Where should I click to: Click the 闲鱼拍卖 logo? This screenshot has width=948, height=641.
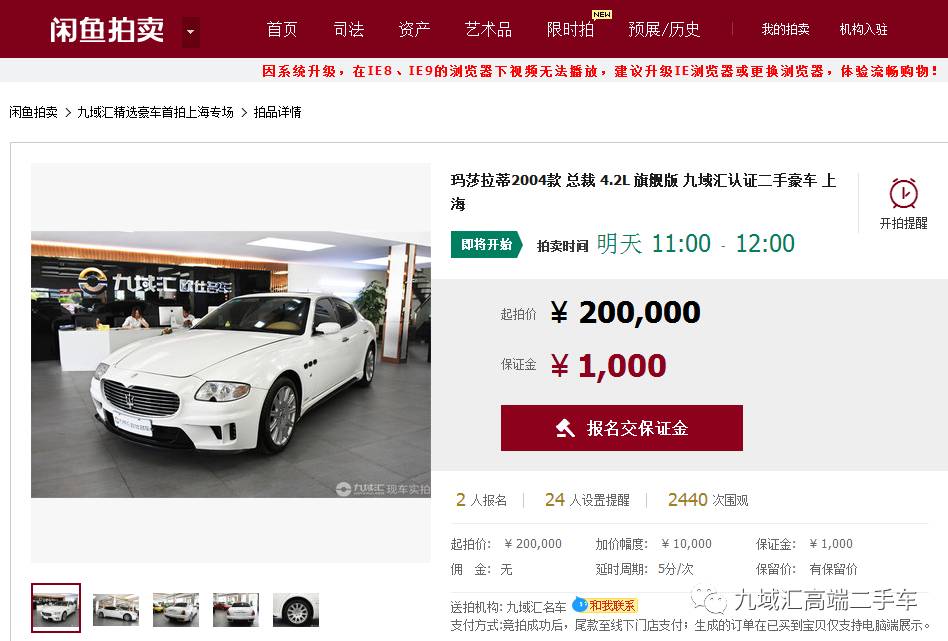[x=107, y=30]
